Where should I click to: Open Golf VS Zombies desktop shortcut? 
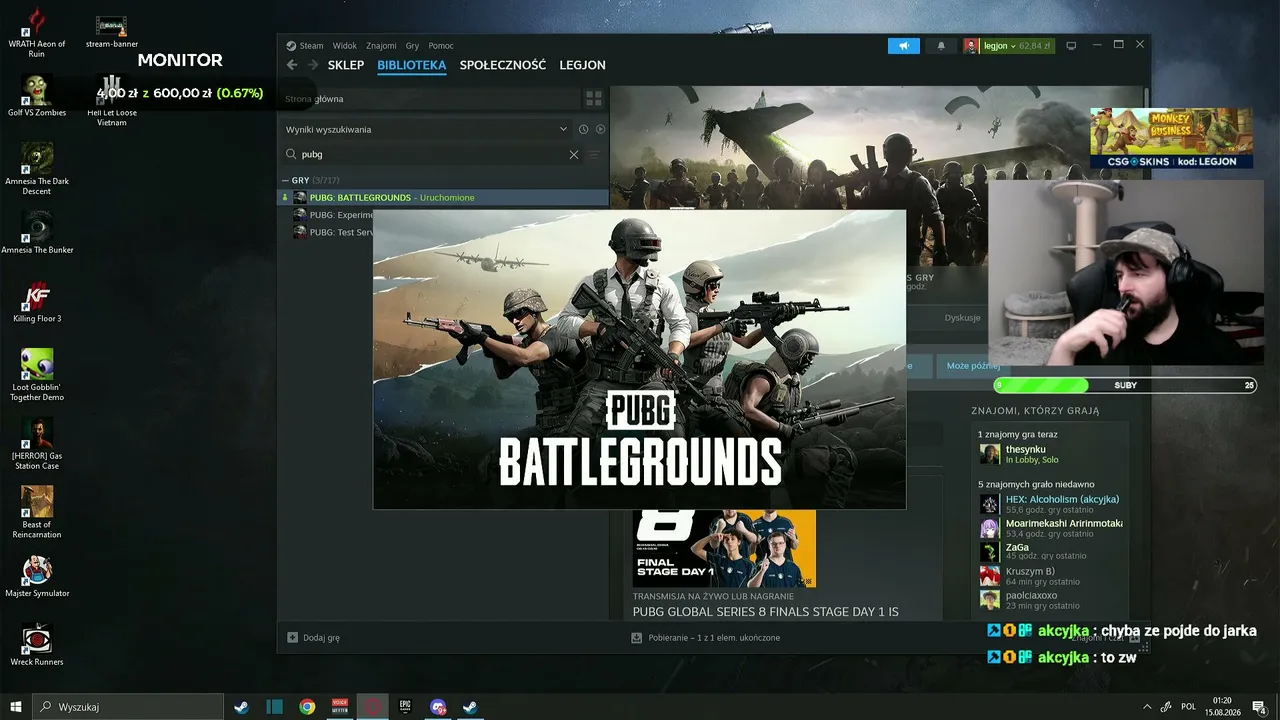tap(37, 96)
